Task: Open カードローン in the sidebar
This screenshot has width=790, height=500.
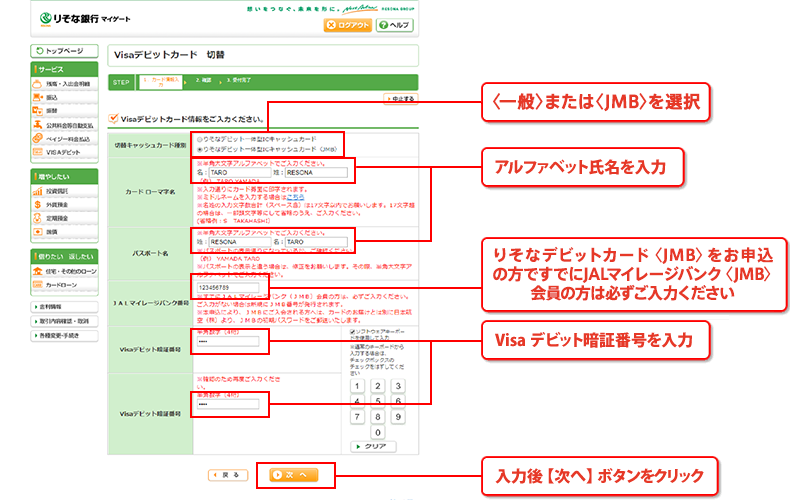Action: coord(64,285)
